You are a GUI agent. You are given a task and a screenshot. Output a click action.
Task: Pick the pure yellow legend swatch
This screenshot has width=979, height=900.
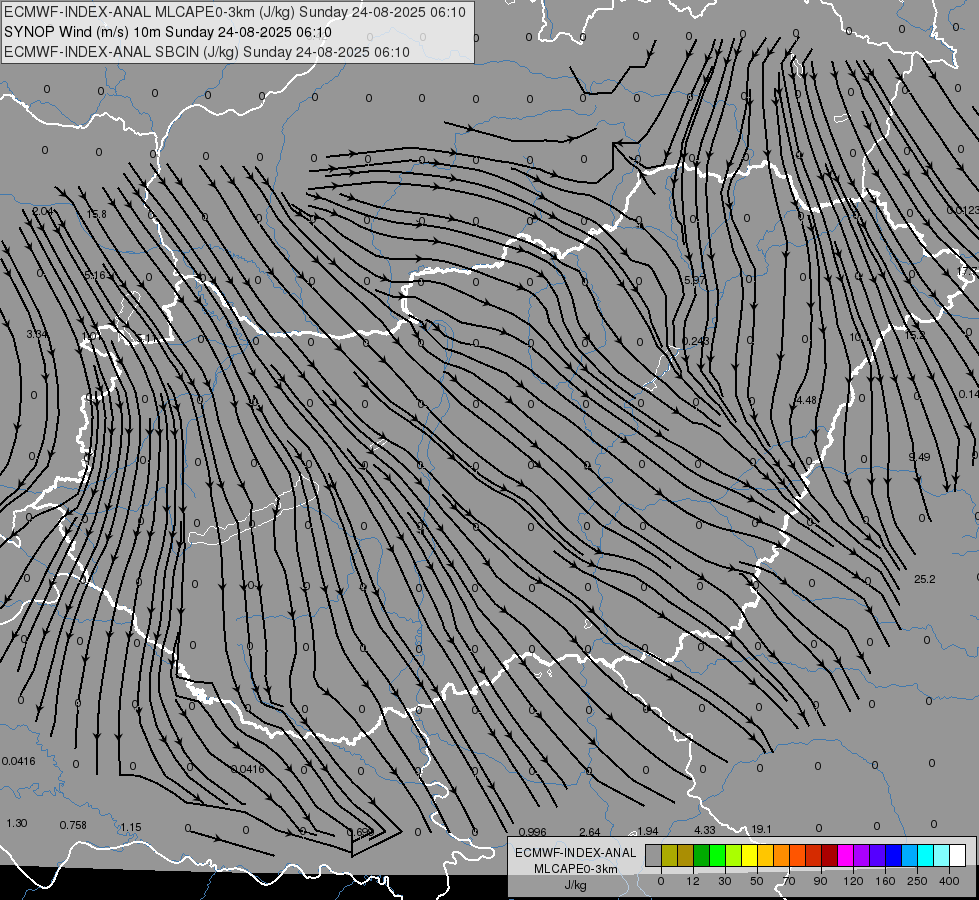[750, 855]
